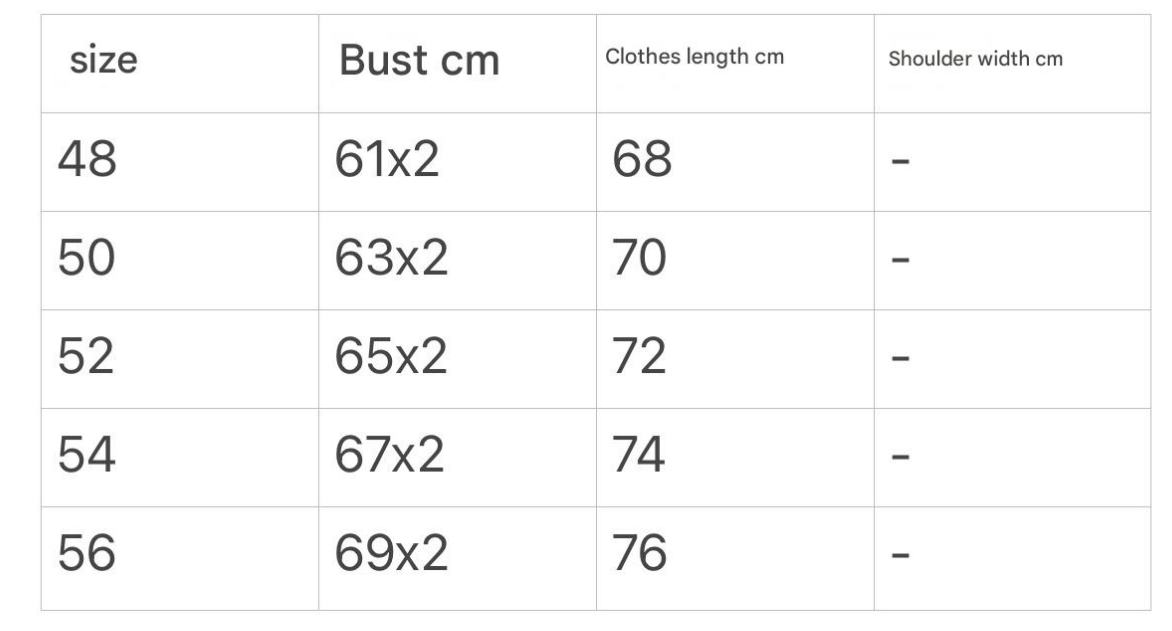Select the "Bust cm" header cell

tap(419, 62)
